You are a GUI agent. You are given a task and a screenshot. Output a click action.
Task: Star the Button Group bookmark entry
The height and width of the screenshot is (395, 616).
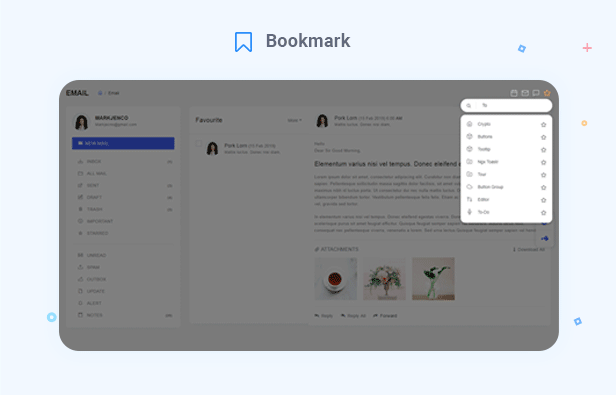(x=543, y=187)
